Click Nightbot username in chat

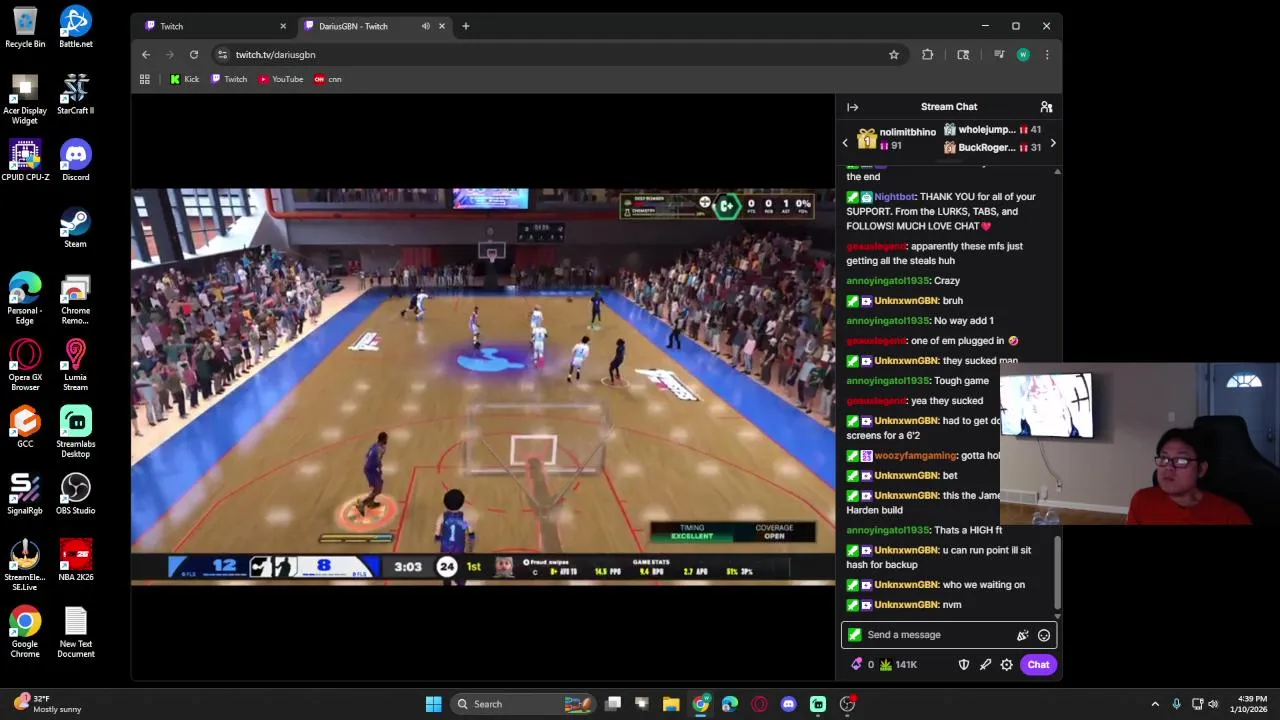(894, 197)
